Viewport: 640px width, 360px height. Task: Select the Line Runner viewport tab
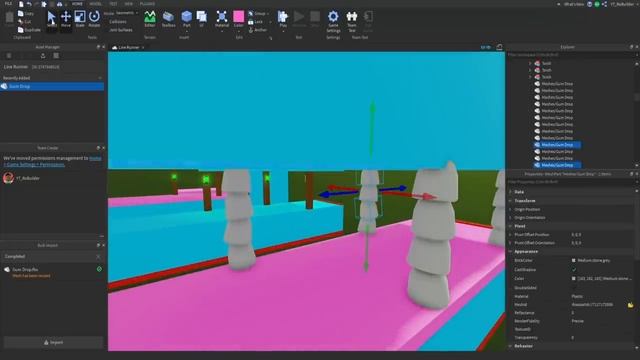(x=128, y=47)
